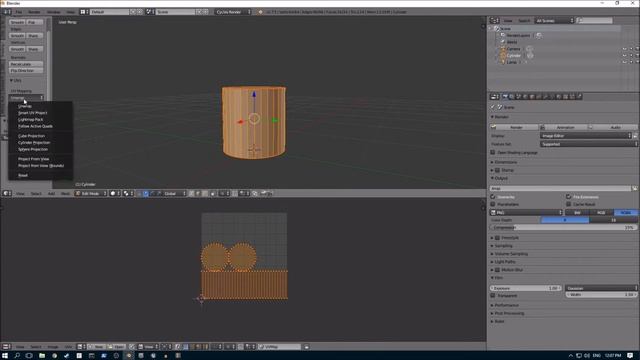Toggle the Overwrite checkbox
The image size is (640, 360).
click(493, 197)
